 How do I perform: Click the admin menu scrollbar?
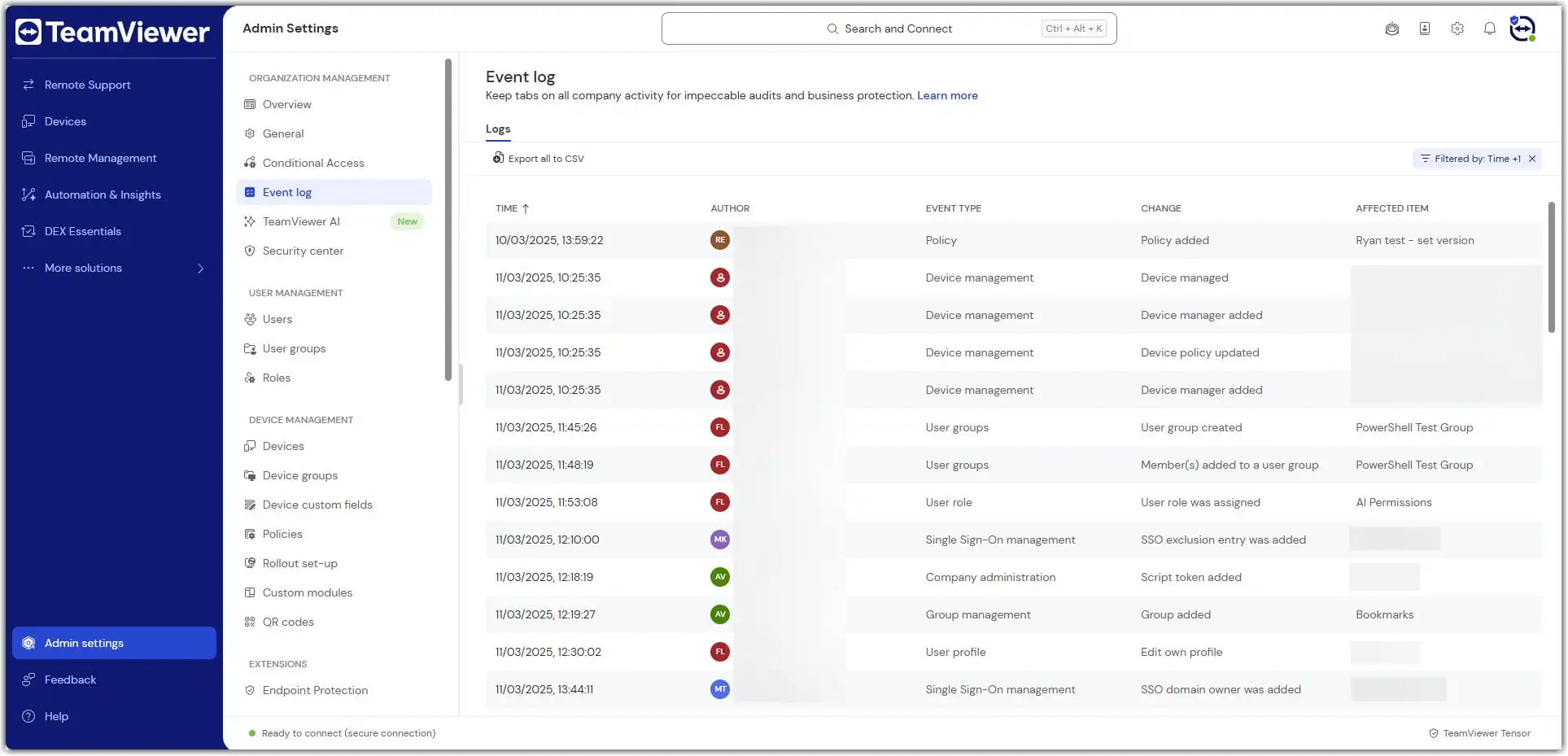(448, 220)
